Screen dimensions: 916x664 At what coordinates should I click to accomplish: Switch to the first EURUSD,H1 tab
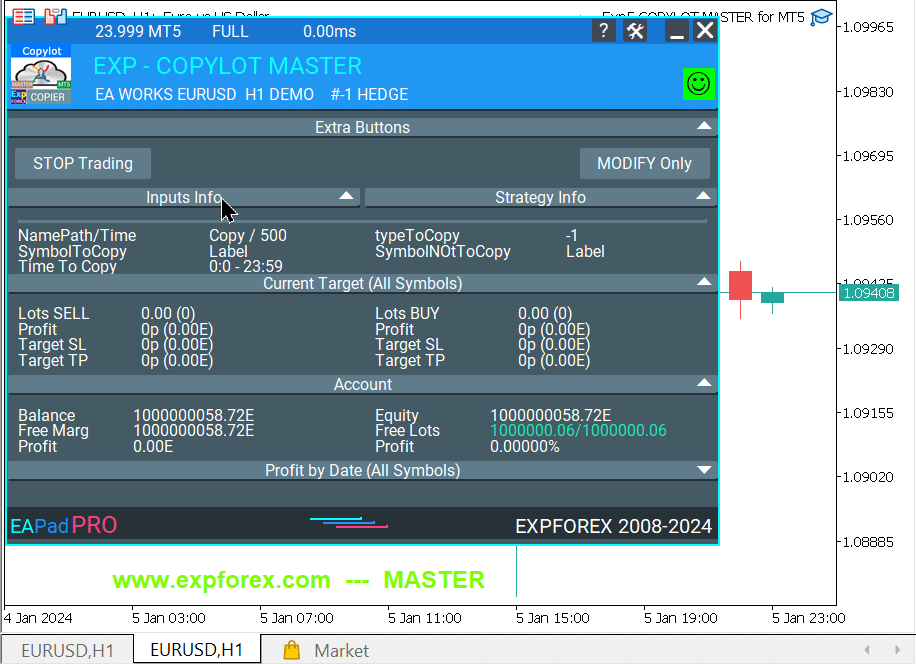click(x=67, y=650)
